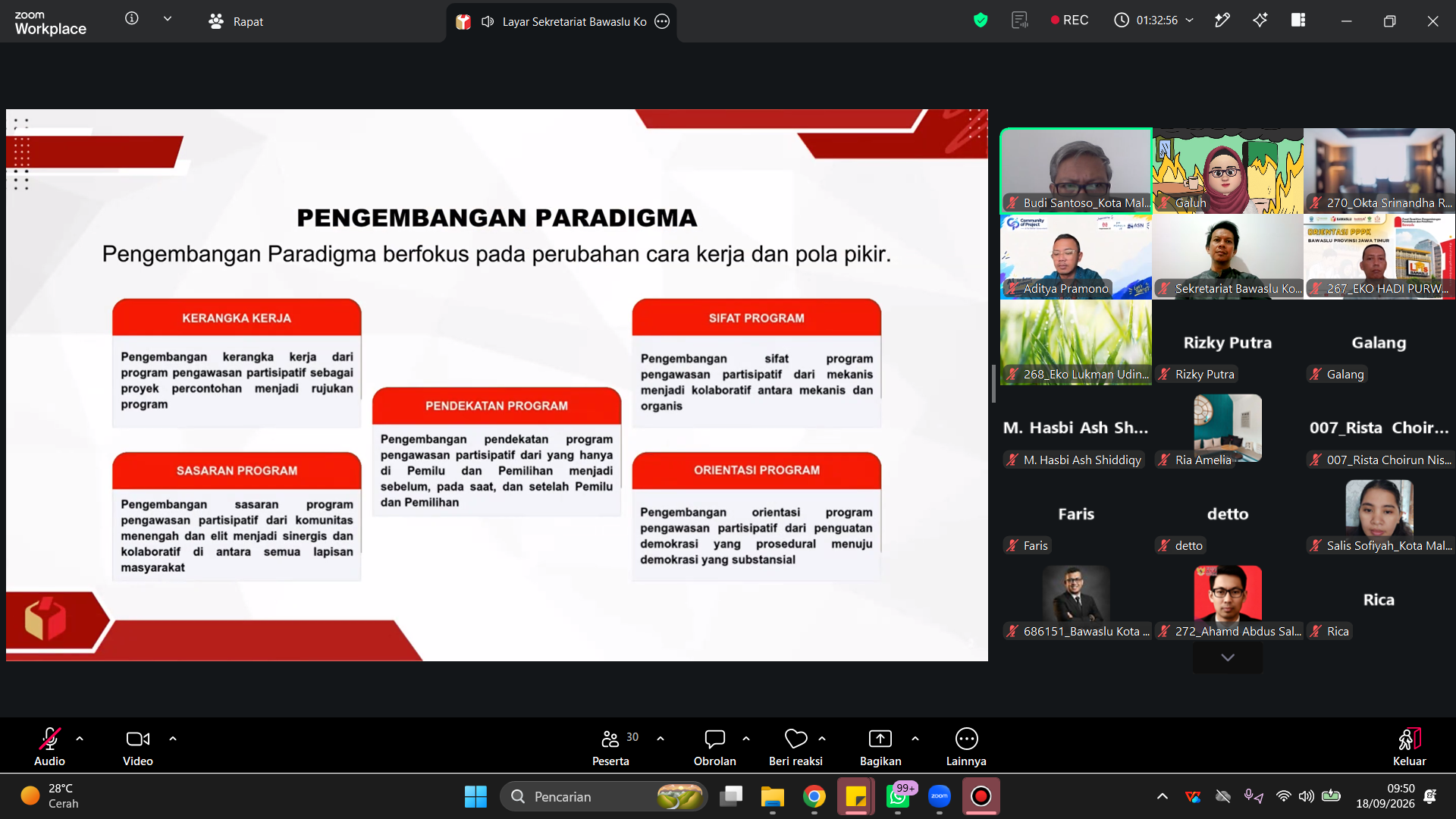Open Windows Start menu

click(475, 796)
